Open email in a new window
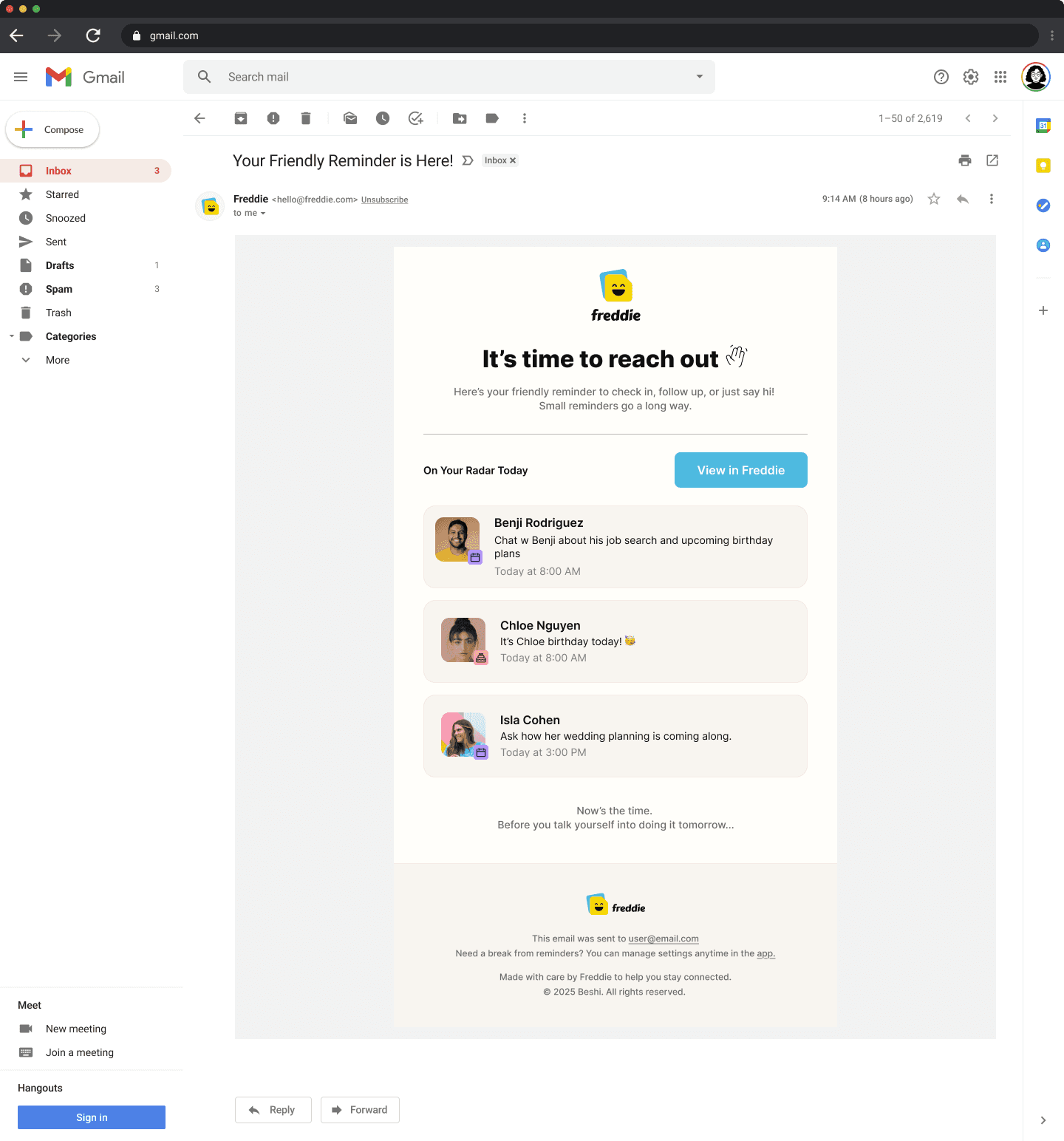Image resolution: width=1064 pixels, height=1141 pixels. [x=992, y=160]
